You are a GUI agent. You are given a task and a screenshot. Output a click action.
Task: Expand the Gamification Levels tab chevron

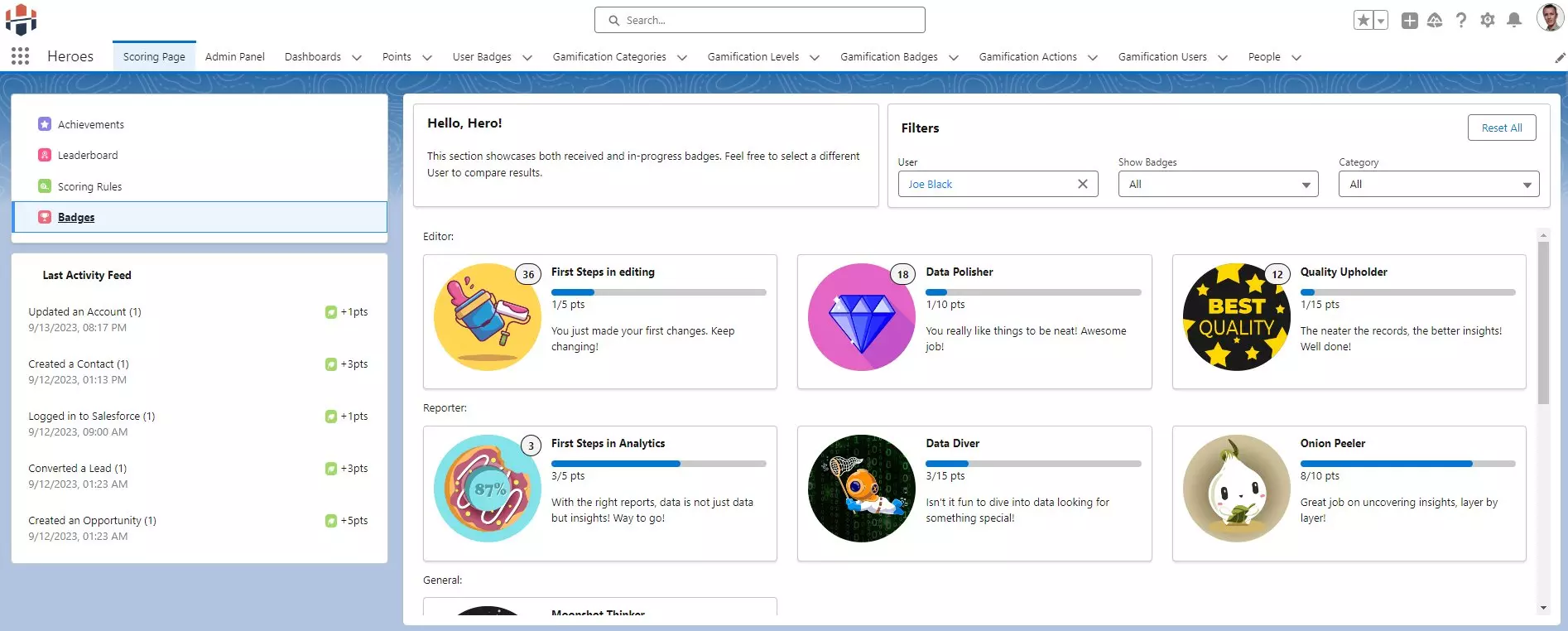(815, 57)
